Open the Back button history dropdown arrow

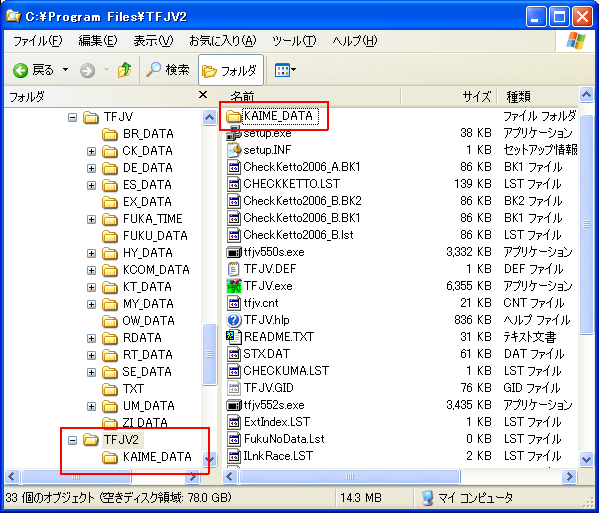pyautogui.click(x=66, y=70)
